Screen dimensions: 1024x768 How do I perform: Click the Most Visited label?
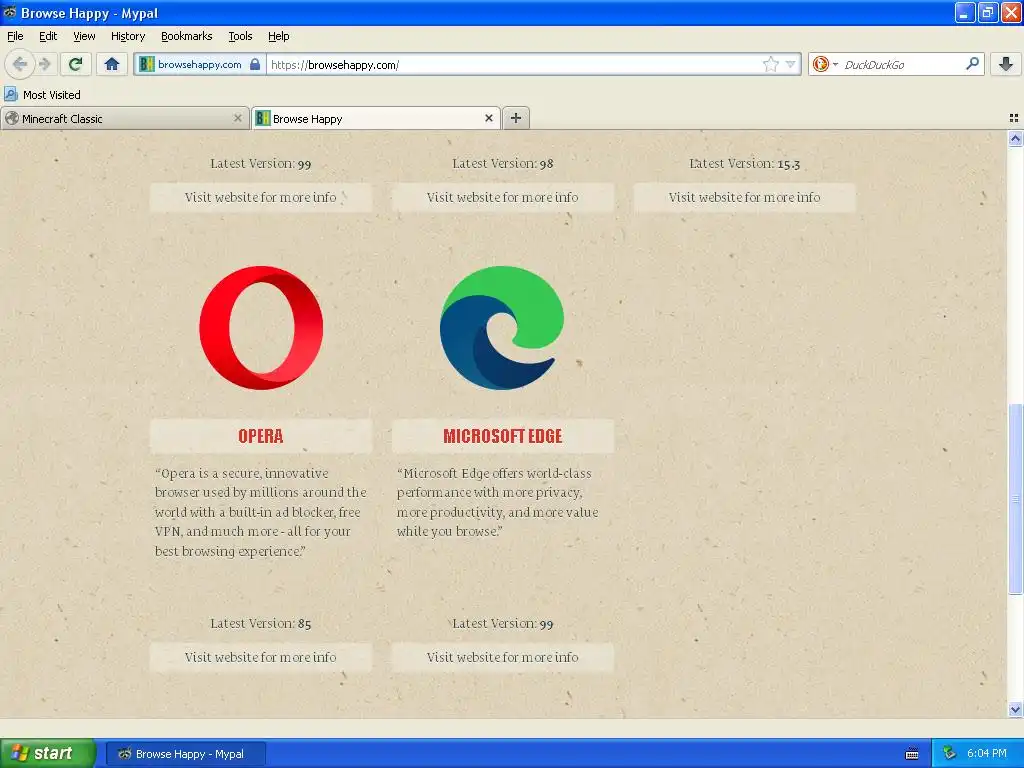[52, 95]
